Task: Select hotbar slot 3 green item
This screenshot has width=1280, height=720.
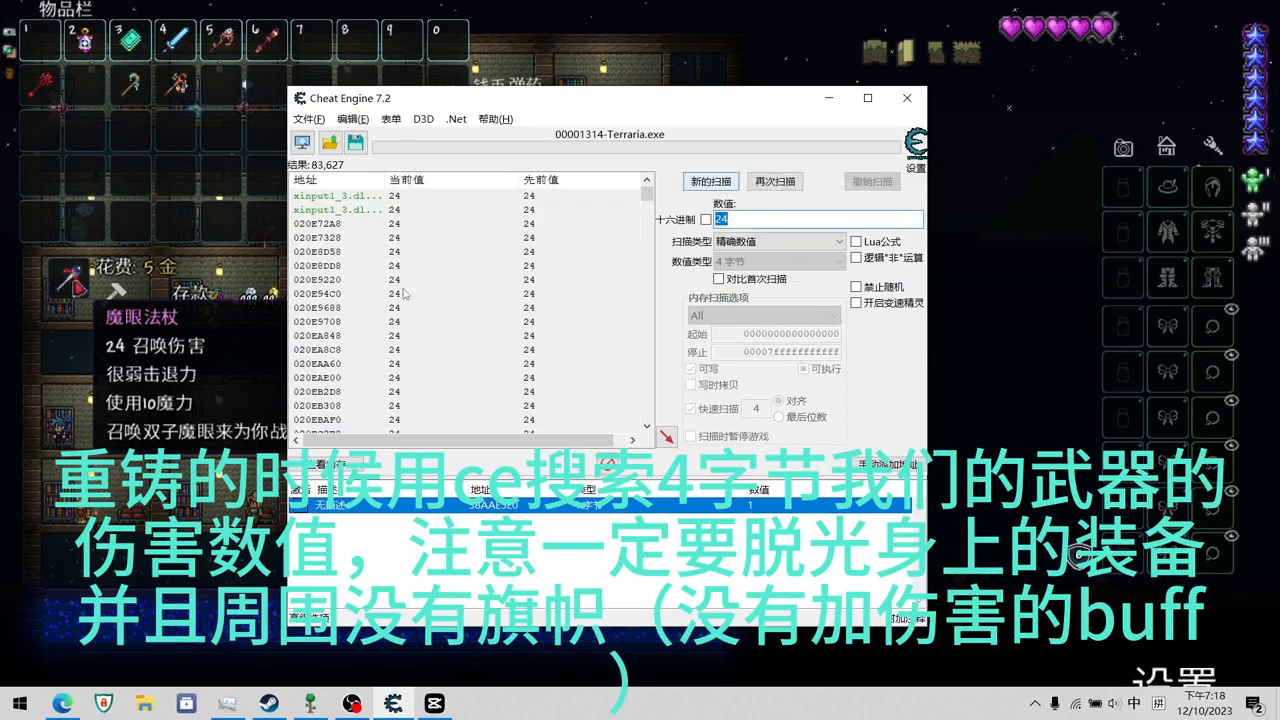Action: tap(130, 42)
